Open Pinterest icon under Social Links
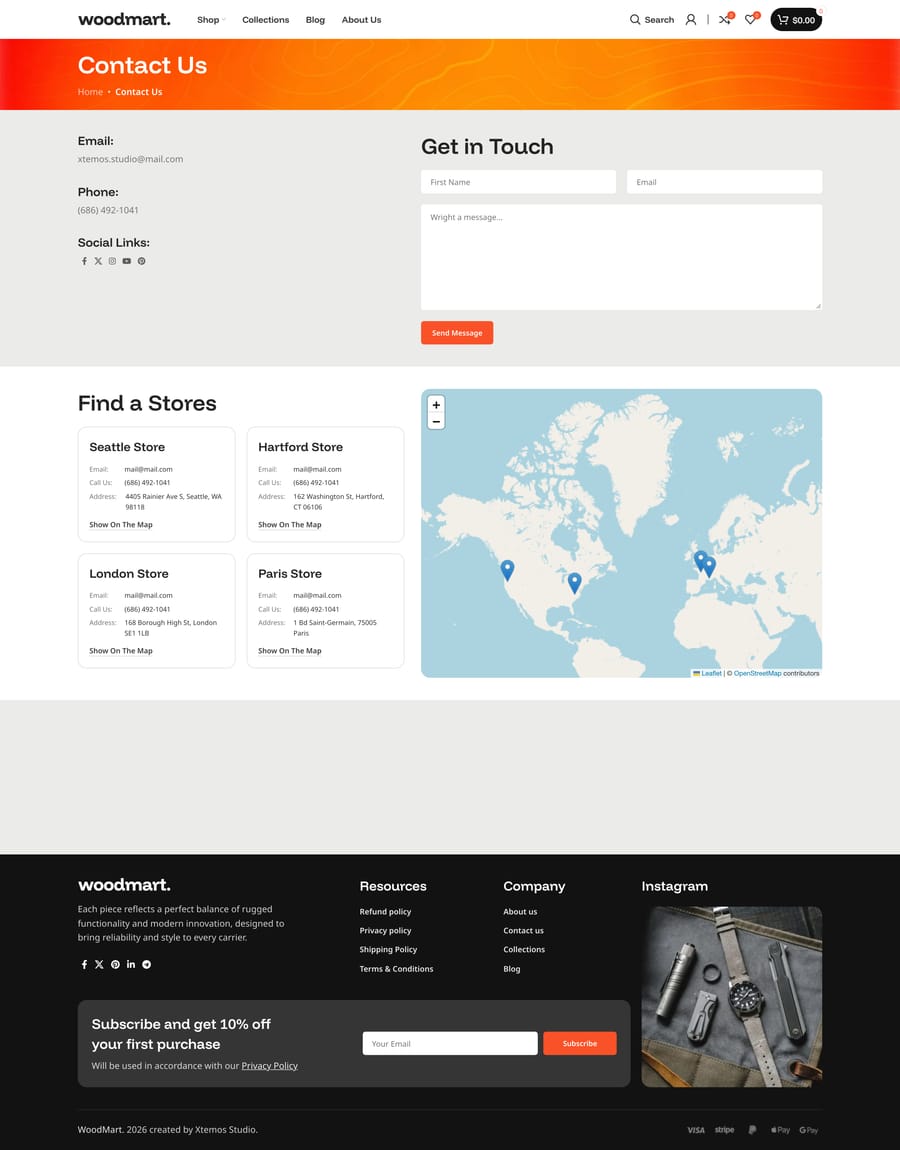 pos(142,261)
